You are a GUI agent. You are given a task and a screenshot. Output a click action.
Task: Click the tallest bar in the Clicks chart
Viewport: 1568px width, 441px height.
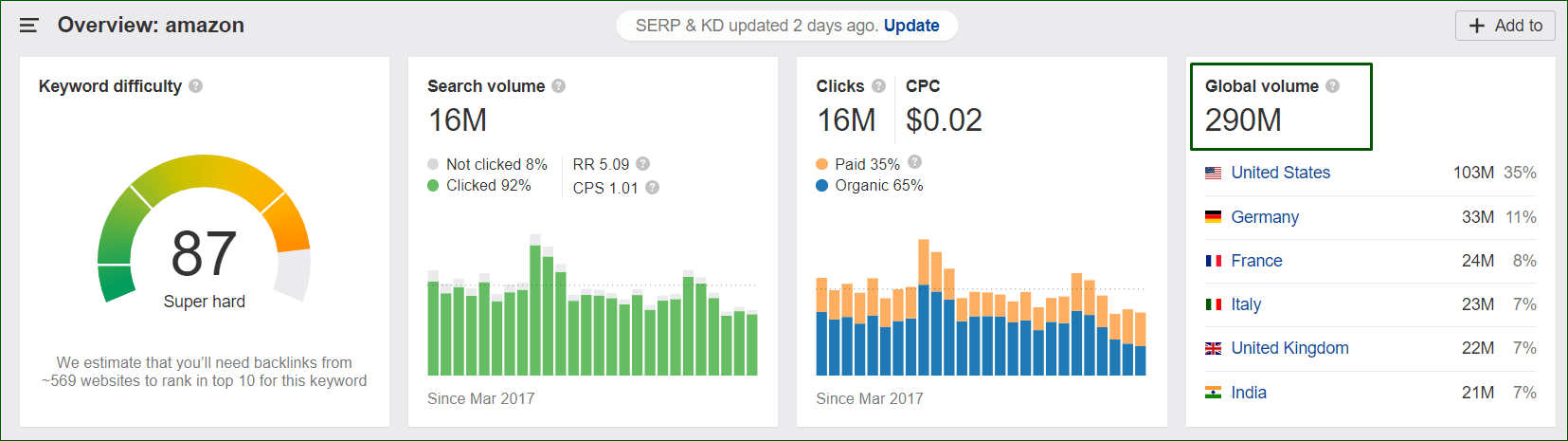pyautogui.click(x=924, y=307)
